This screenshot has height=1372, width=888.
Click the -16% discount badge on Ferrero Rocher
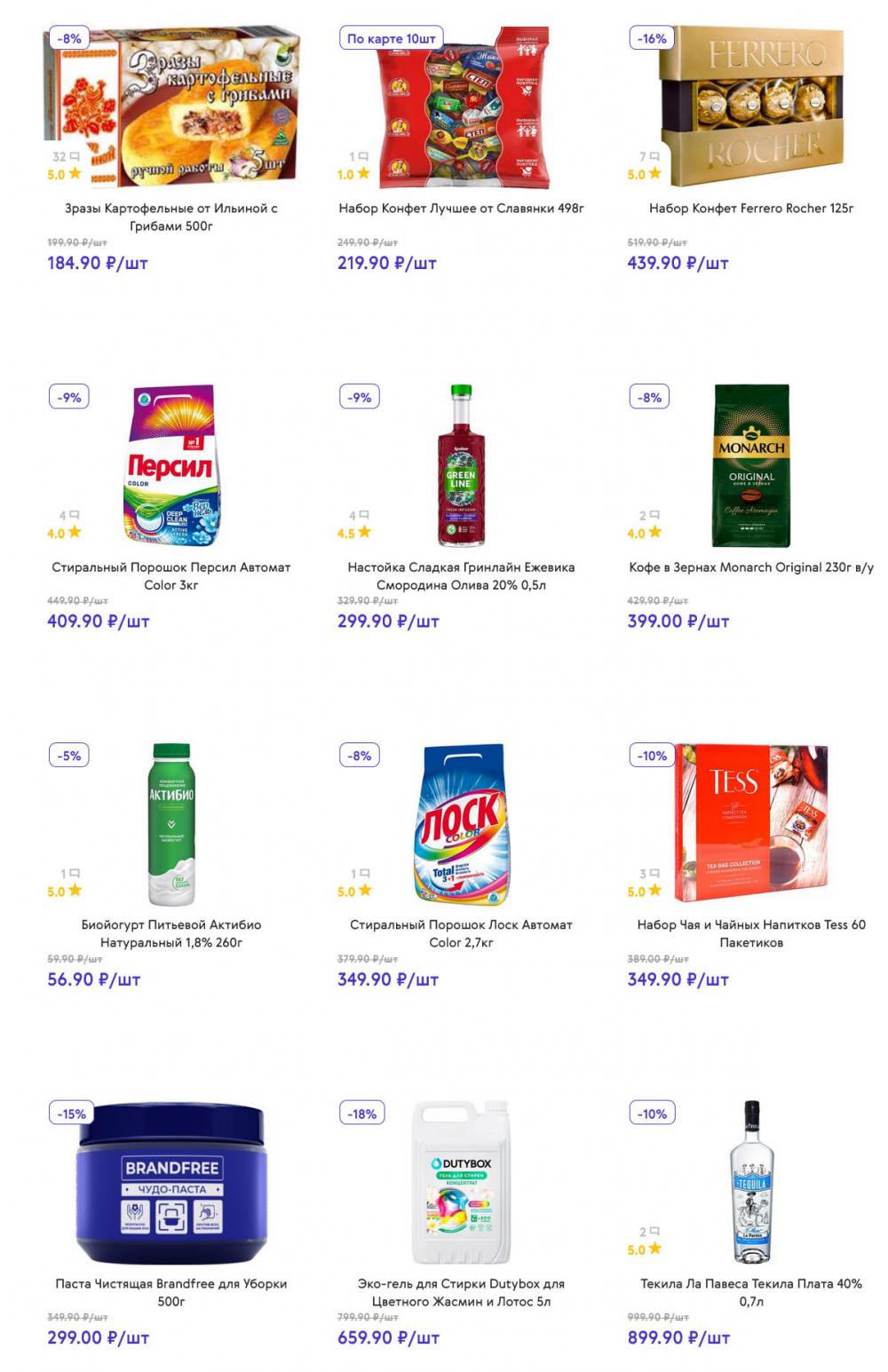(652, 39)
